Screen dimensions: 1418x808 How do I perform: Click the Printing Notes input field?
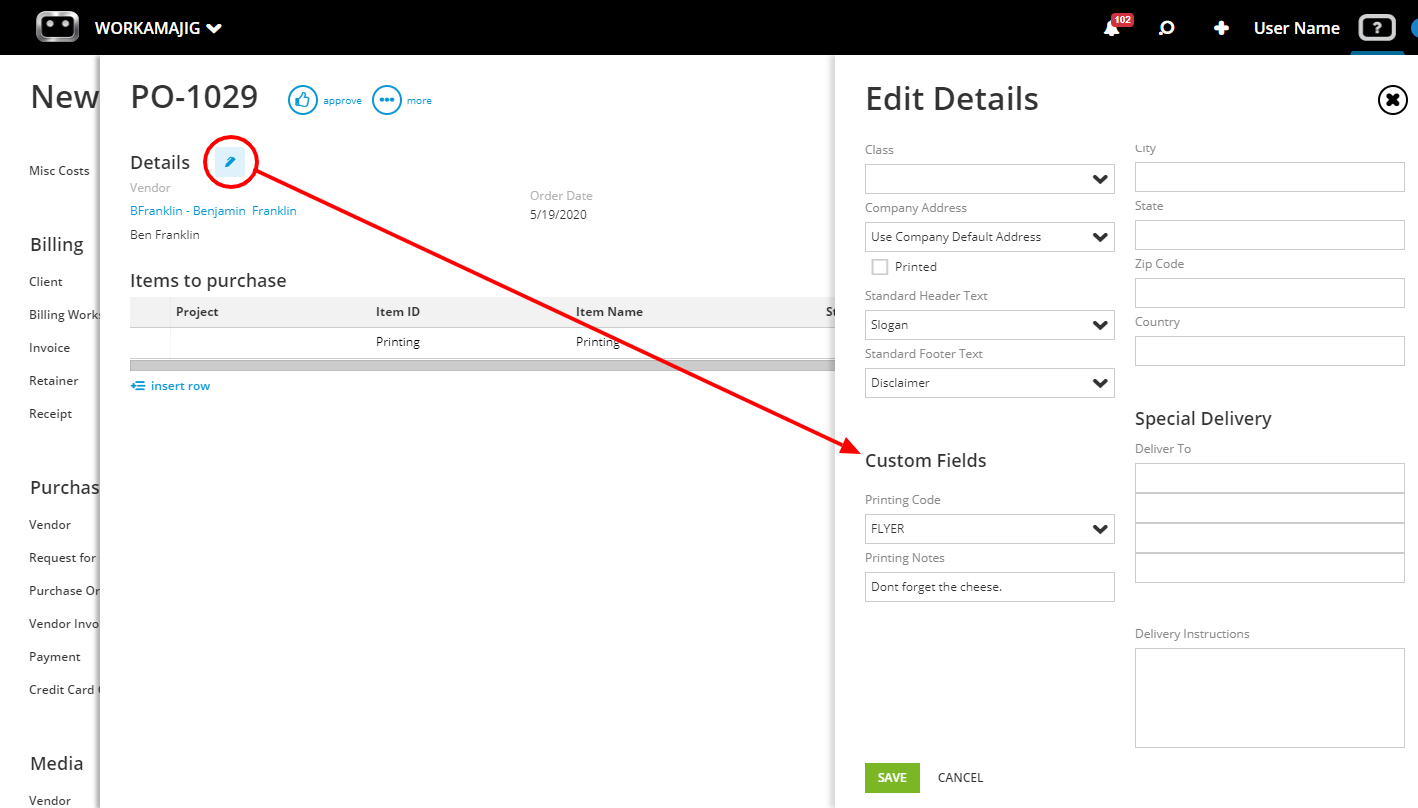pos(990,587)
